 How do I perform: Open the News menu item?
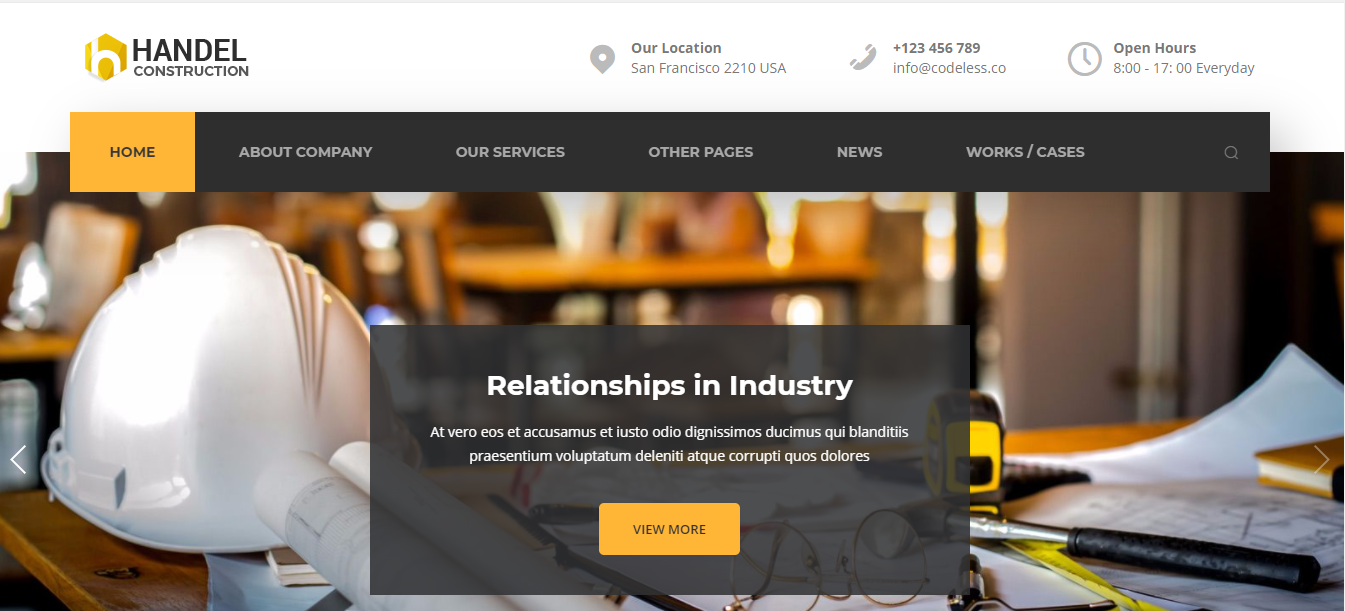click(x=859, y=152)
